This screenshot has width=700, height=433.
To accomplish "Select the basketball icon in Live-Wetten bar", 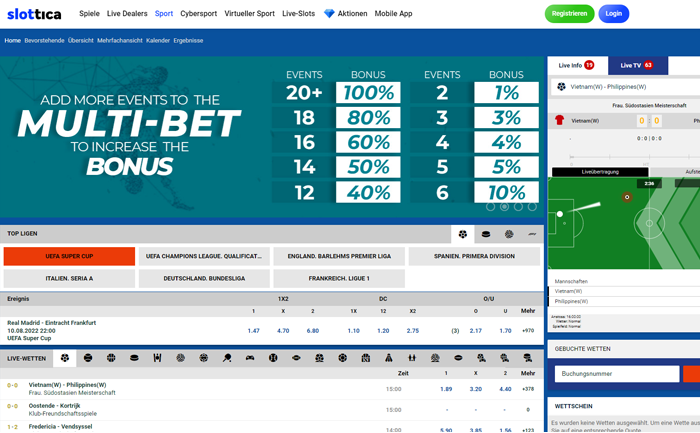I will point(111,358).
